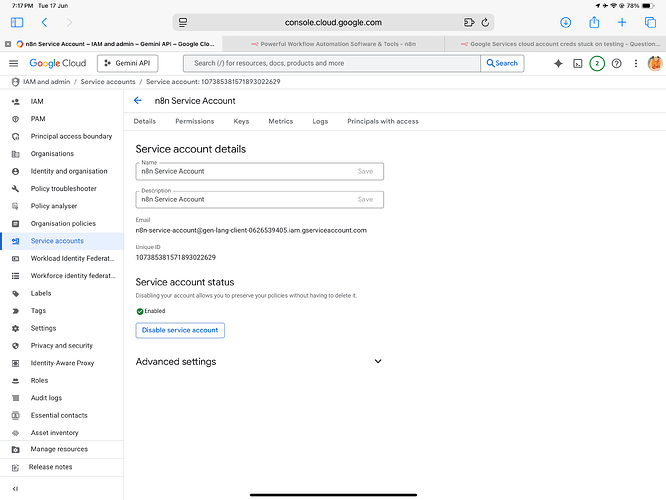Open Organisations sidebar item
The image size is (666, 500).
[62, 153]
